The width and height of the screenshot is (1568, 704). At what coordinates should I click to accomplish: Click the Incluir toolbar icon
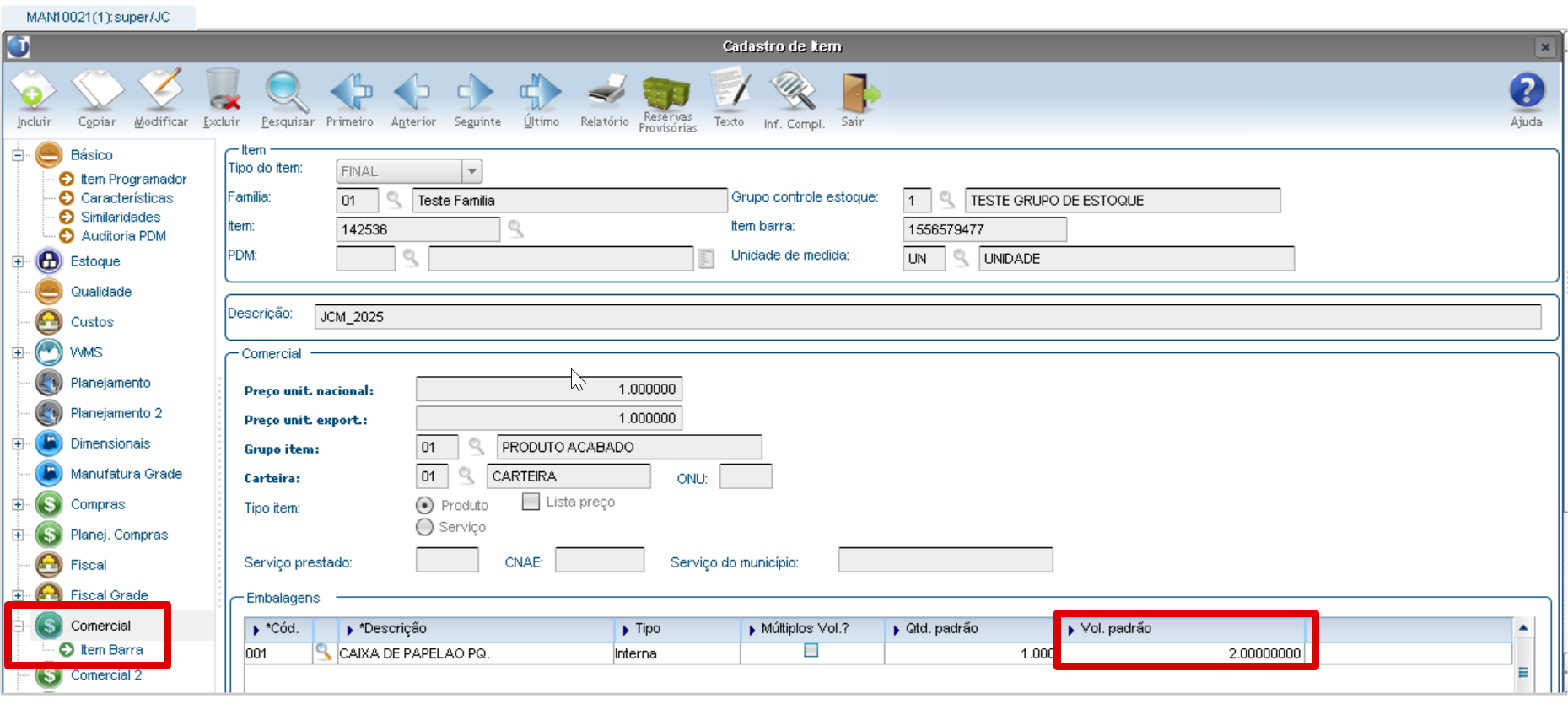click(33, 90)
